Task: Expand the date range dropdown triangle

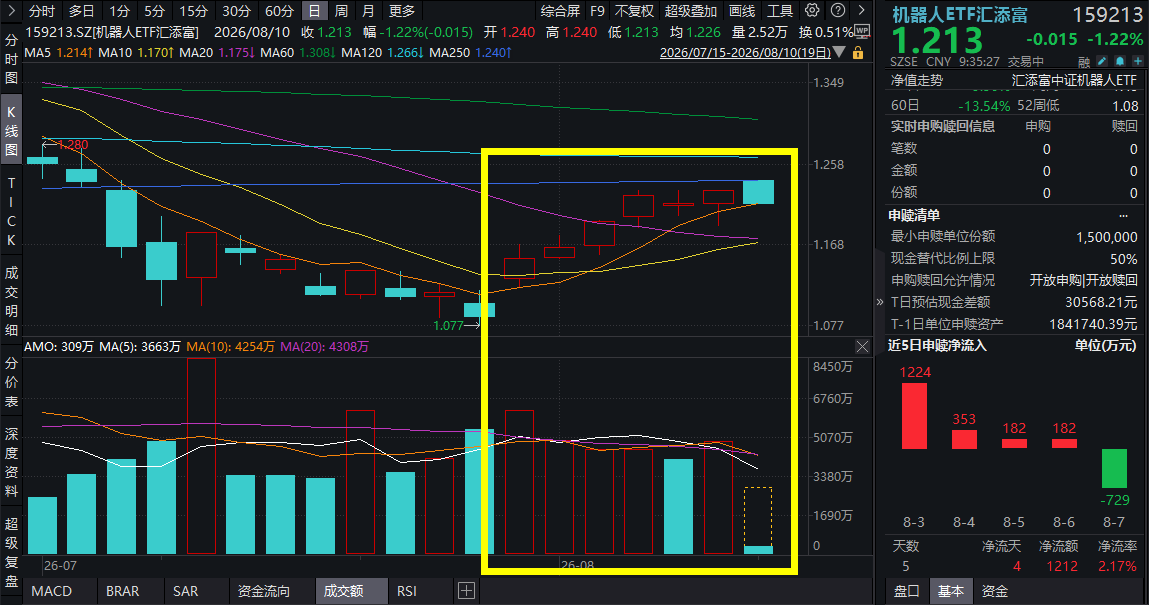Action: click(840, 53)
